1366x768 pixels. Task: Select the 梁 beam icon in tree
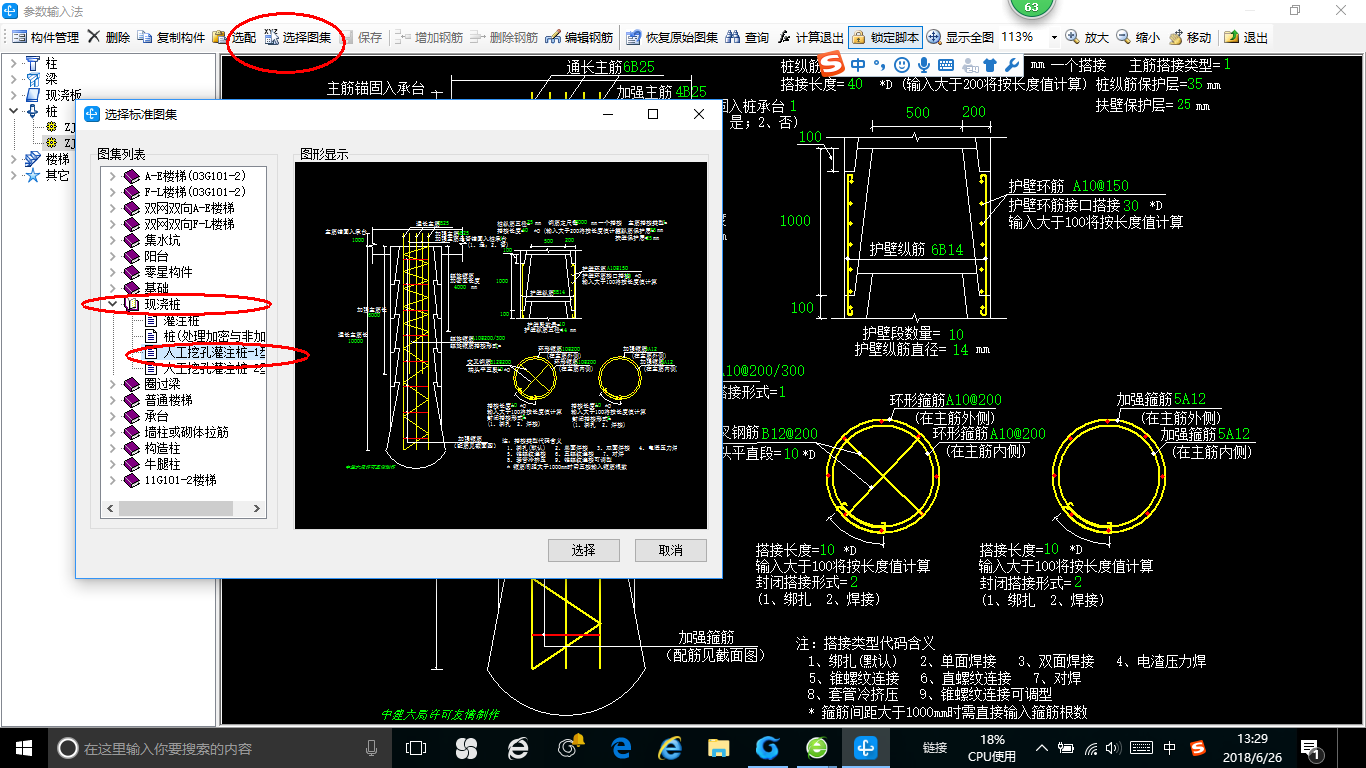click(33, 80)
